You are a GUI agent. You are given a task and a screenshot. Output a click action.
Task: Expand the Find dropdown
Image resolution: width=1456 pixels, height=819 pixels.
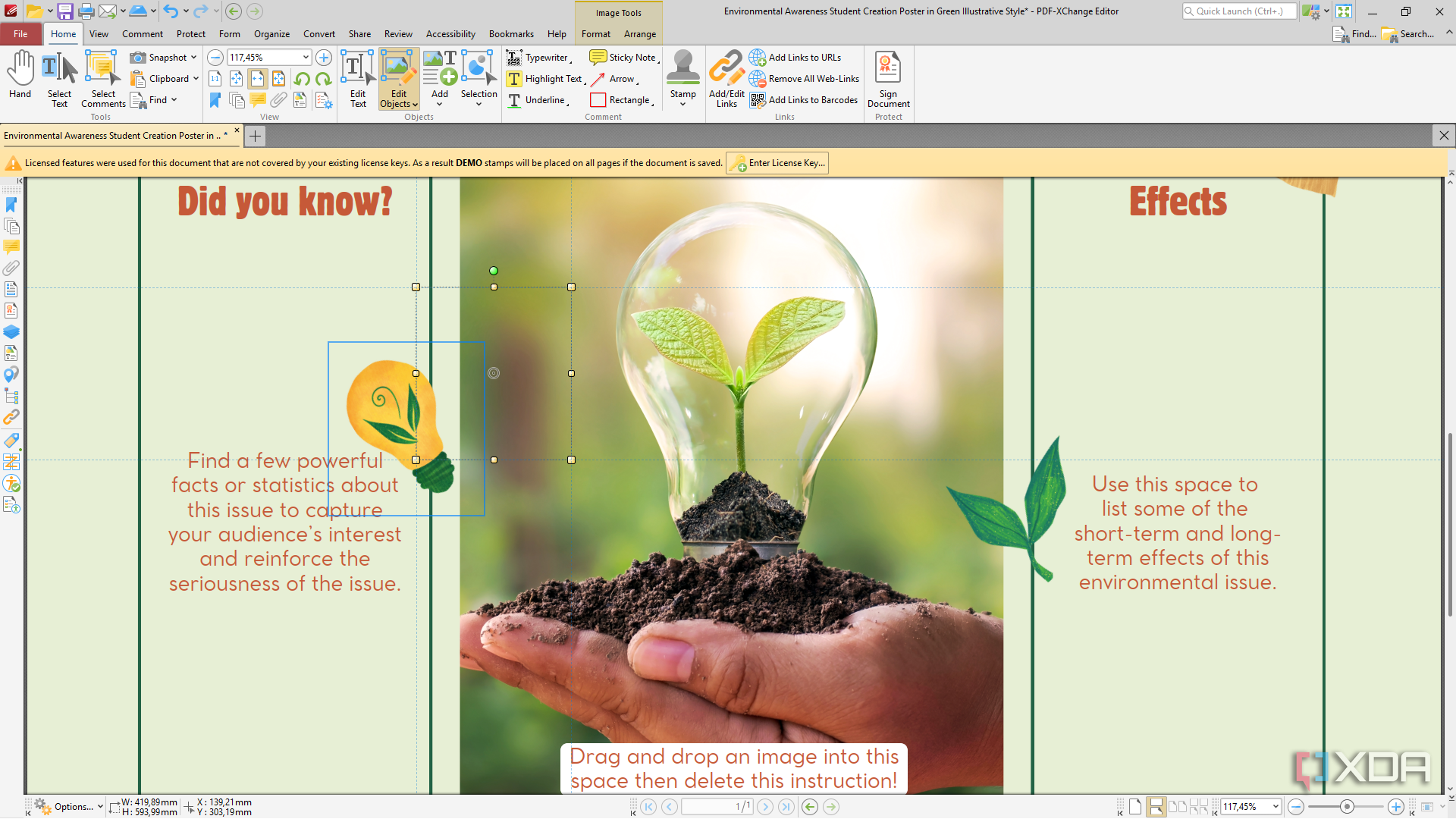coord(174,100)
